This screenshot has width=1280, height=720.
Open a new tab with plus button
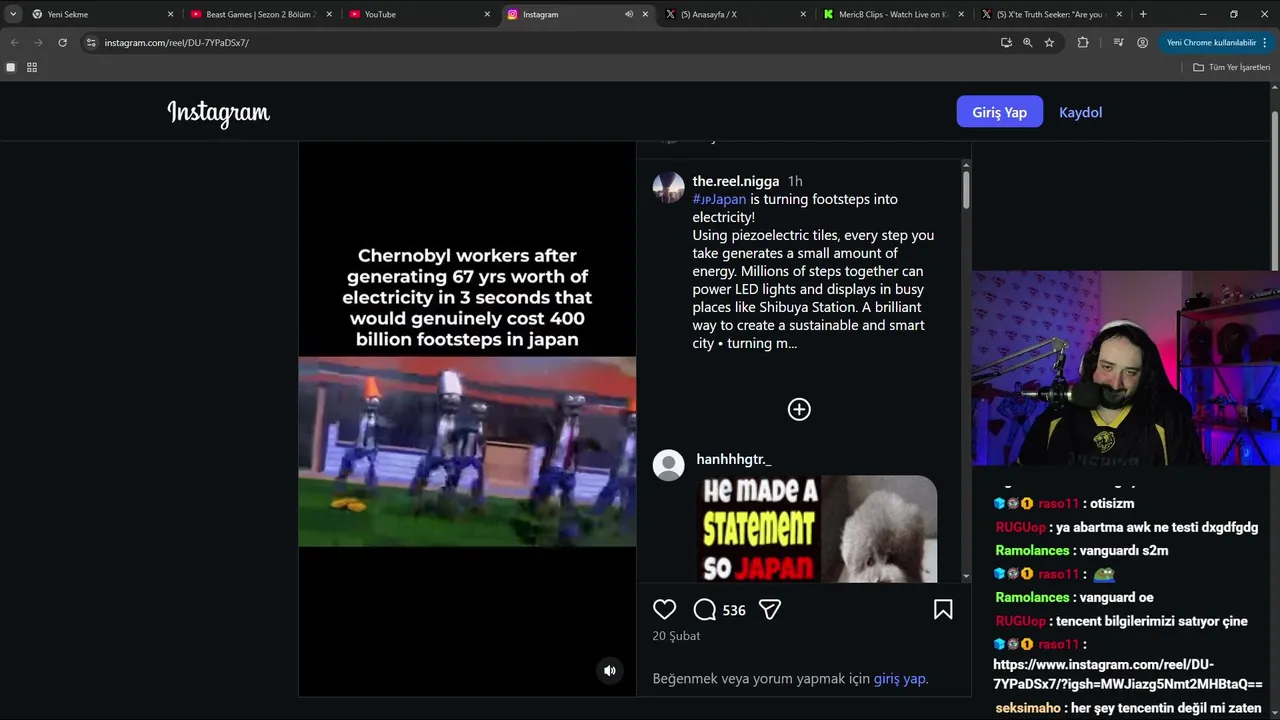click(x=1143, y=14)
